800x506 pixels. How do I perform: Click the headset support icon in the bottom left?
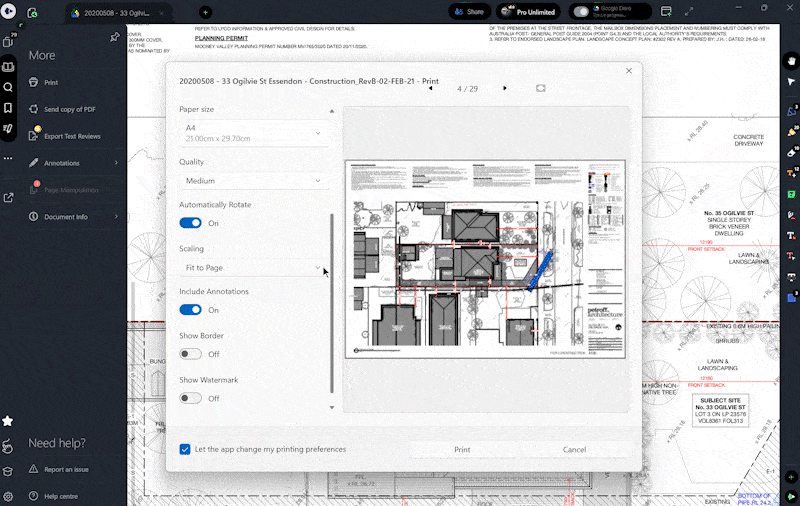pyautogui.click(x=8, y=447)
